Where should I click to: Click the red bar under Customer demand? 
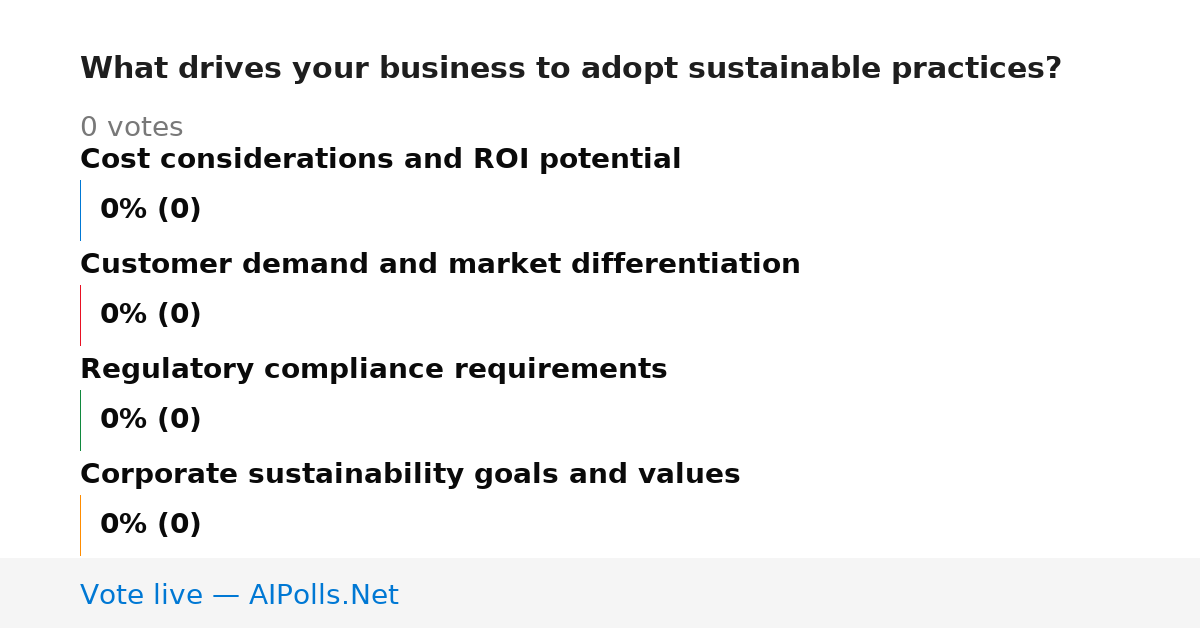point(81,315)
